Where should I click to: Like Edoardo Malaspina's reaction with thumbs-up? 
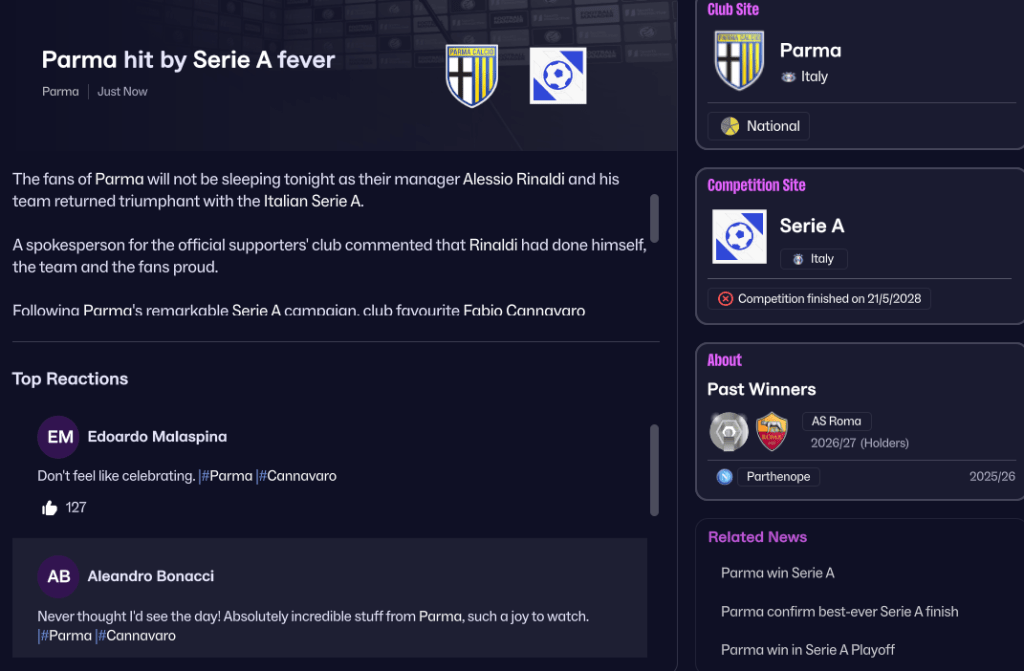[50, 508]
